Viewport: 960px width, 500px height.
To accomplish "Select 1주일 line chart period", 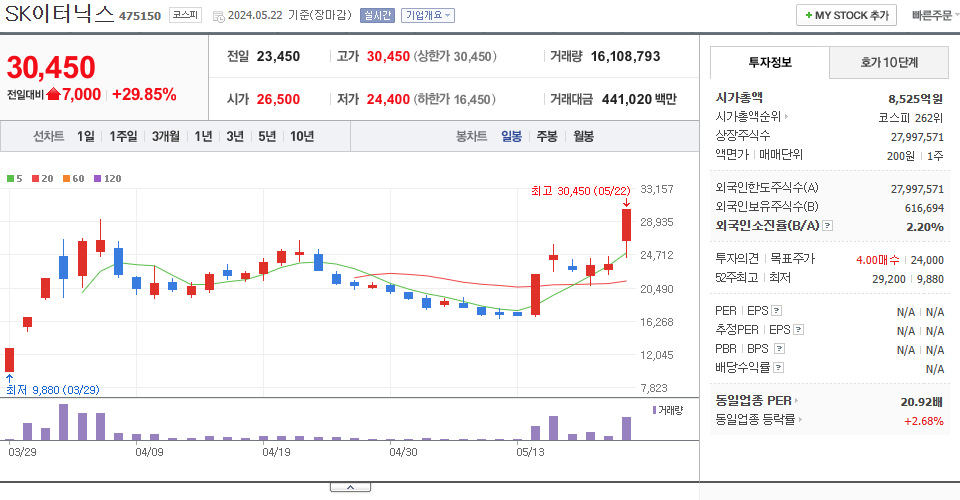I will [123, 136].
